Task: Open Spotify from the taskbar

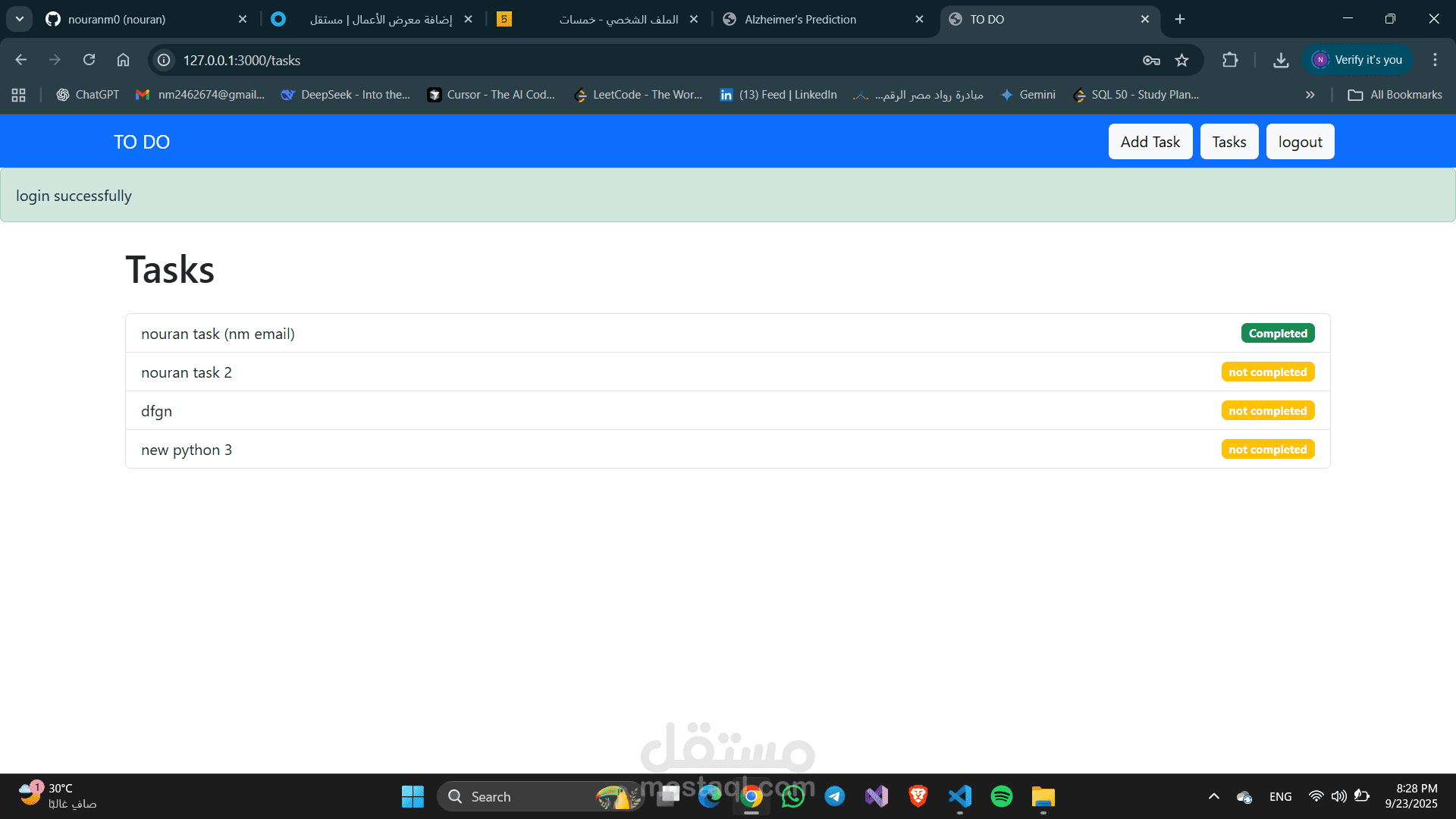Action: pos(1001,796)
